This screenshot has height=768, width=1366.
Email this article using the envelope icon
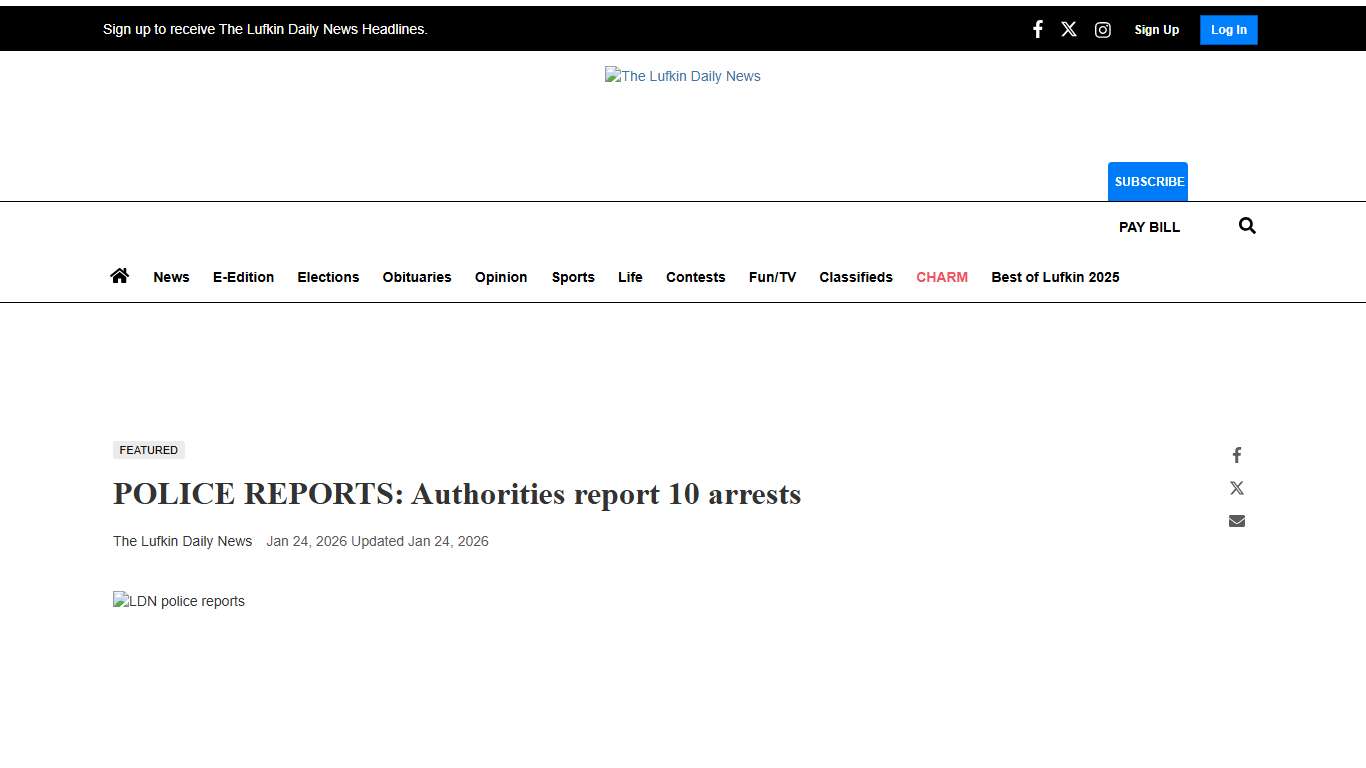point(1236,520)
